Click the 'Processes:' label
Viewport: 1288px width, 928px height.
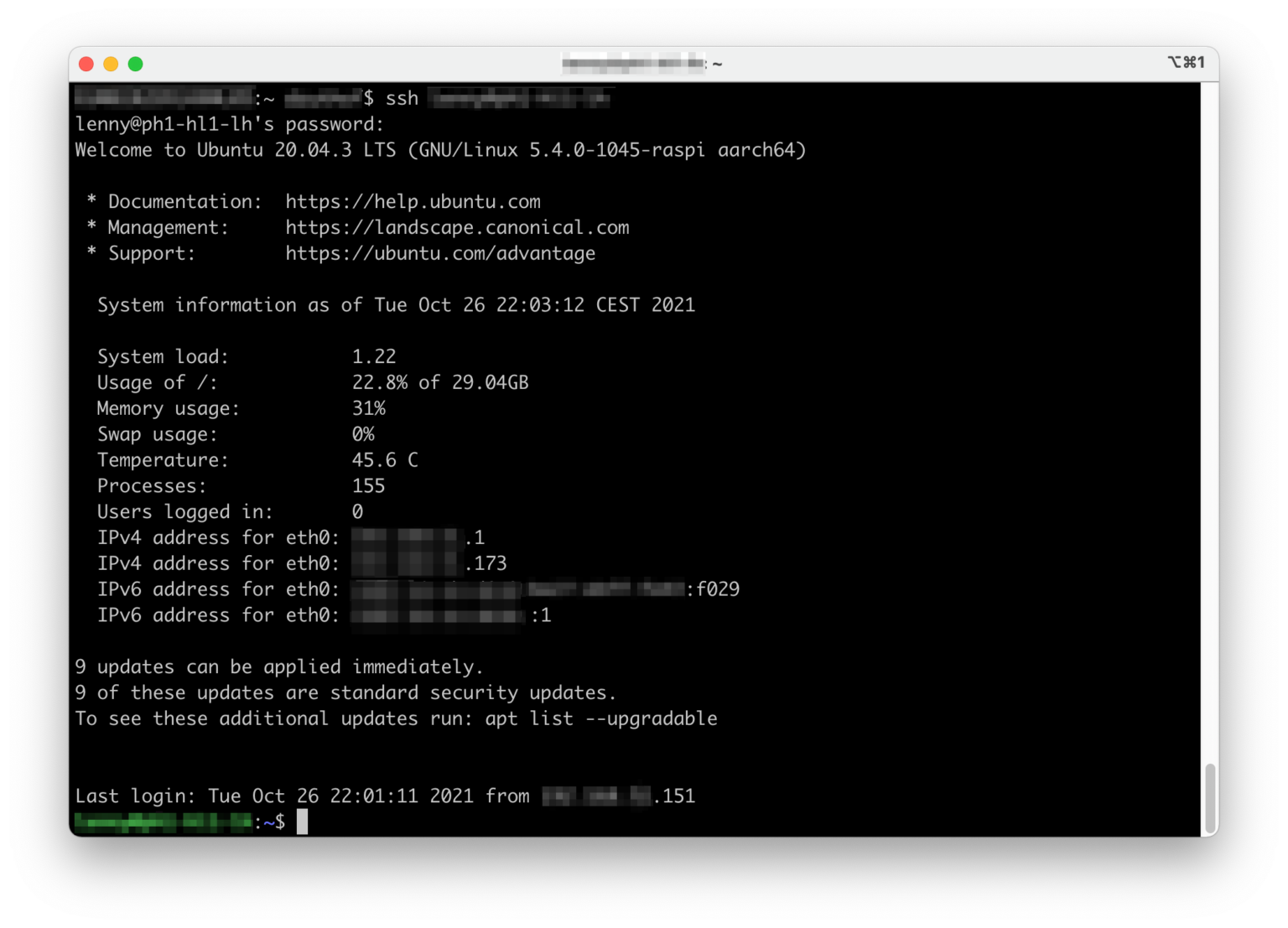152,486
